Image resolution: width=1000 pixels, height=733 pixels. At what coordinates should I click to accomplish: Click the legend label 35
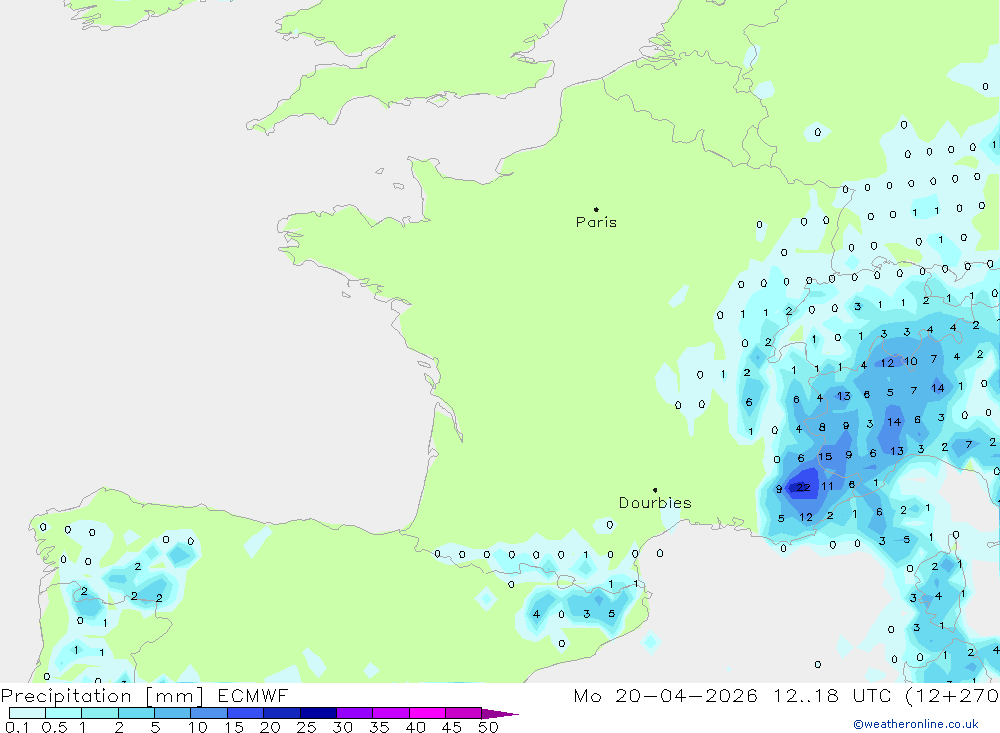click(x=379, y=727)
